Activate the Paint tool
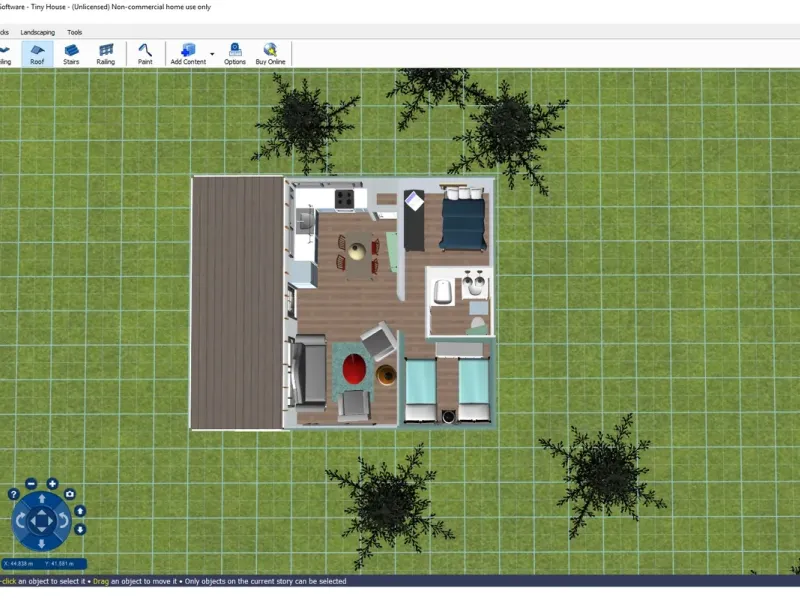This screenshot has width=800, height=600. [x=145, y=53]
